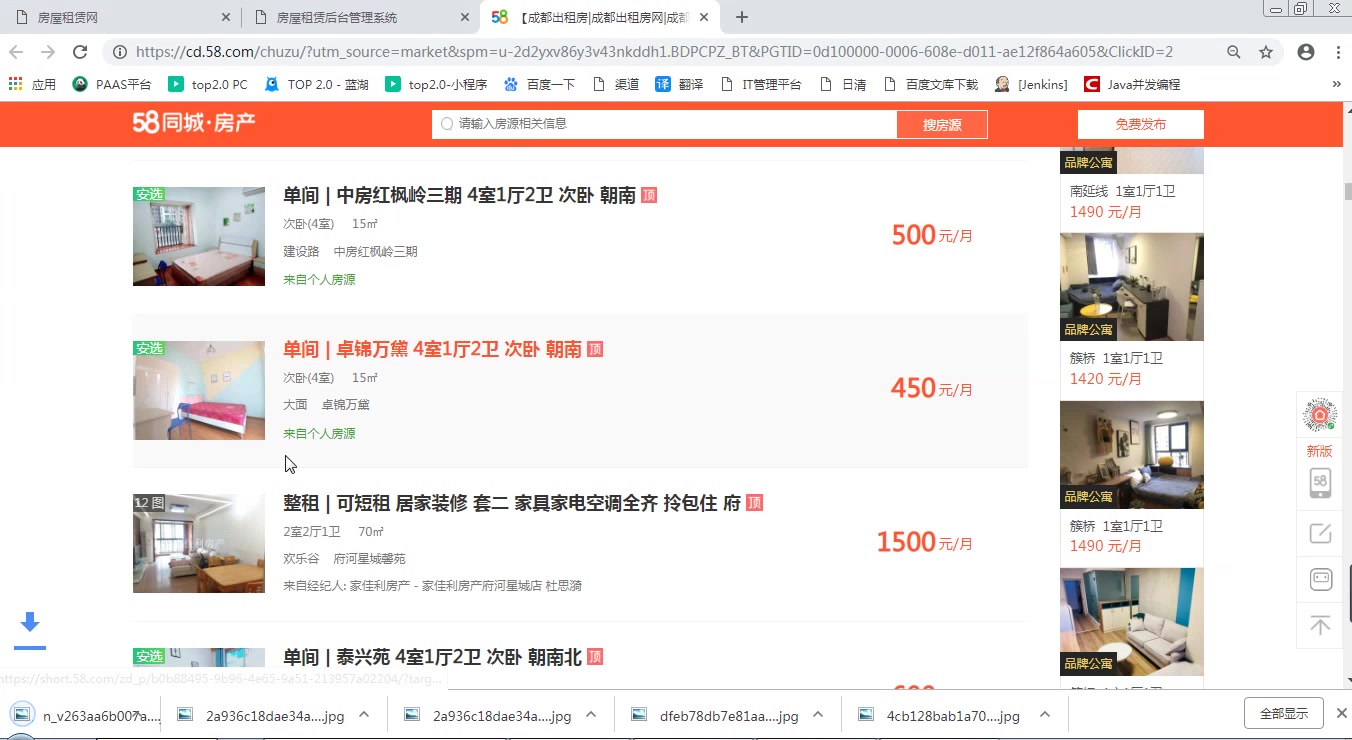Screen dimensions: 1352x740
Task: Open the 翻译 bookmark
Action: tap(679, 85)
